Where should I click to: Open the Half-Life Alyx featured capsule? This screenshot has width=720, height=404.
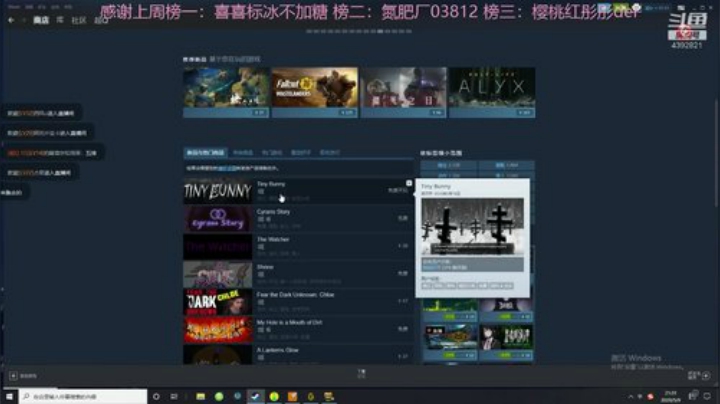[x=492, y=92]
